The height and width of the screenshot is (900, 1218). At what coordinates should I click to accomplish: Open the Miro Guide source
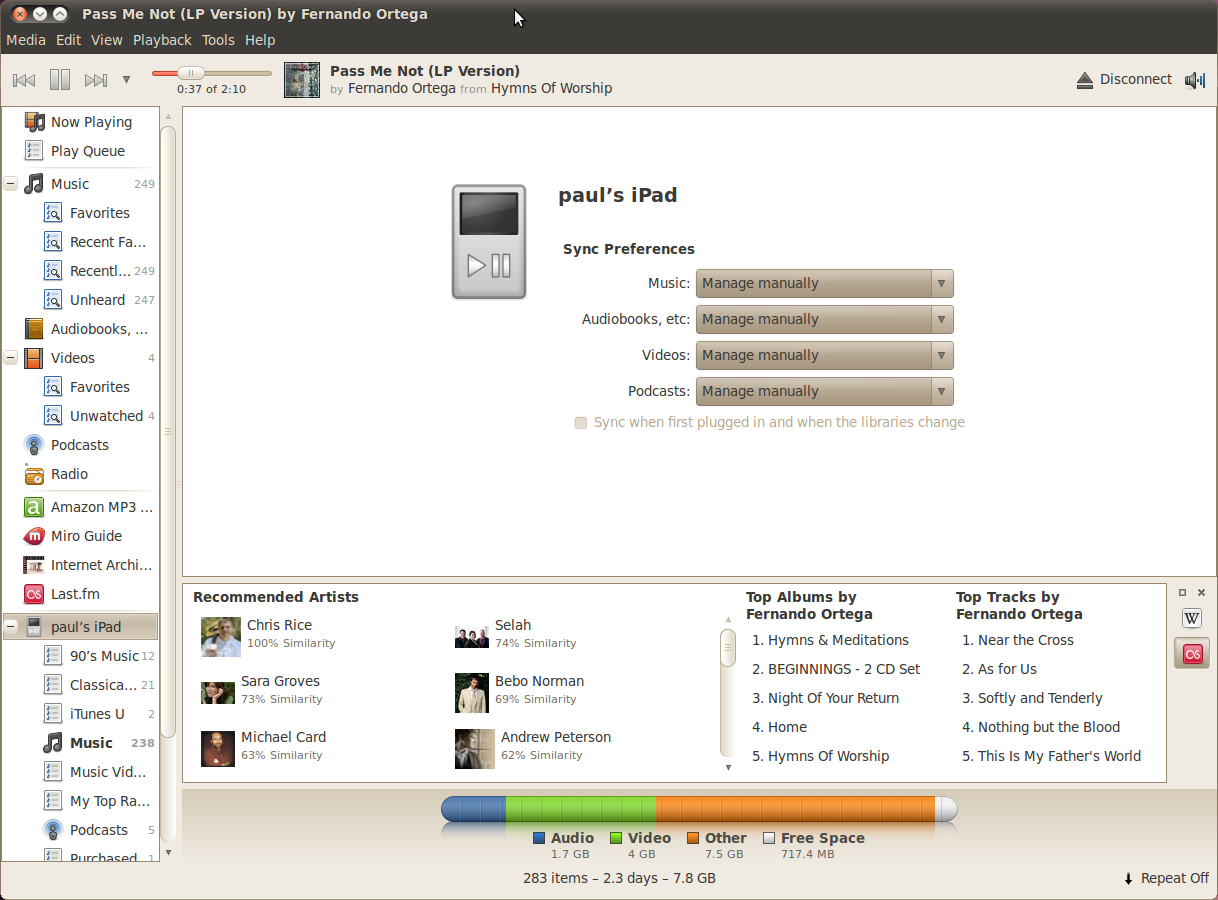pos(80,536)
